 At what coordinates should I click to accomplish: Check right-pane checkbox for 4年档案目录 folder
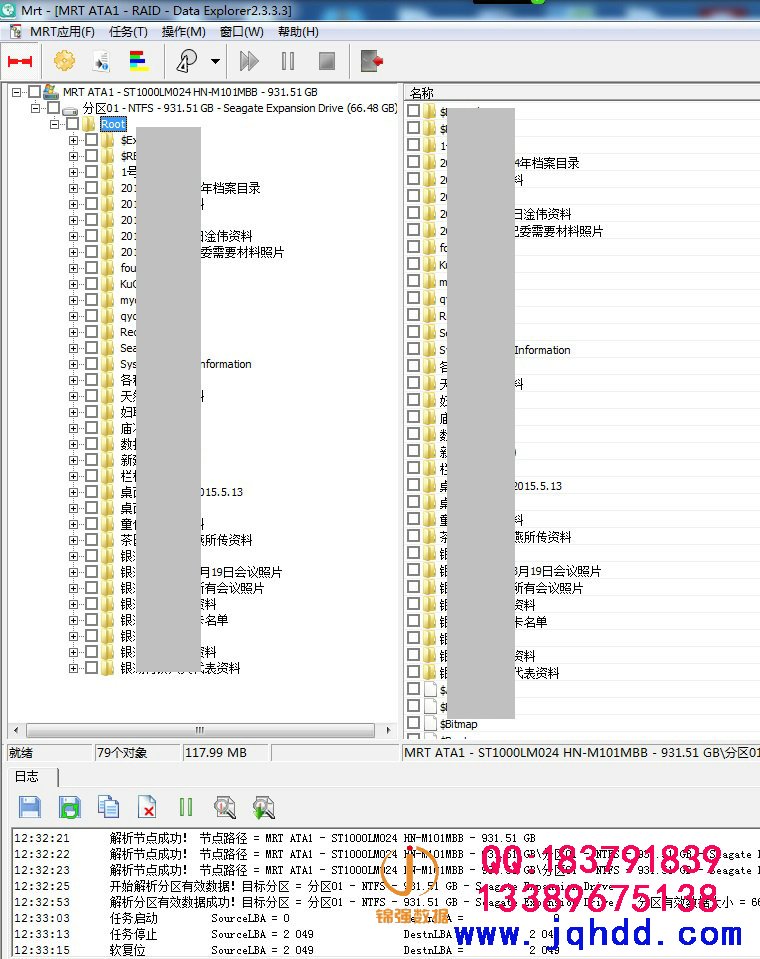413,162
